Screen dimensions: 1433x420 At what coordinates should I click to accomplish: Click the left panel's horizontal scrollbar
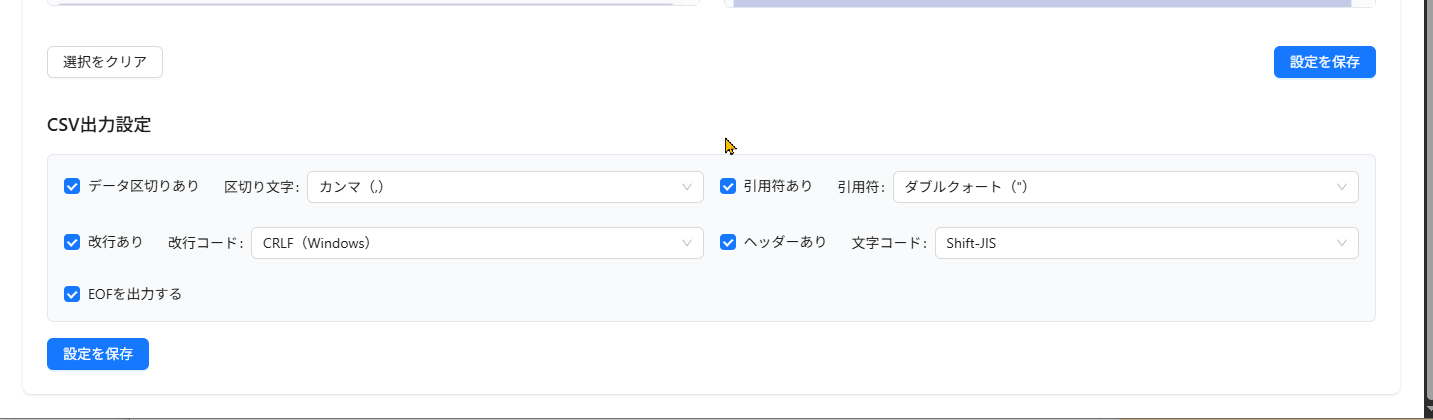pos(366,4)
